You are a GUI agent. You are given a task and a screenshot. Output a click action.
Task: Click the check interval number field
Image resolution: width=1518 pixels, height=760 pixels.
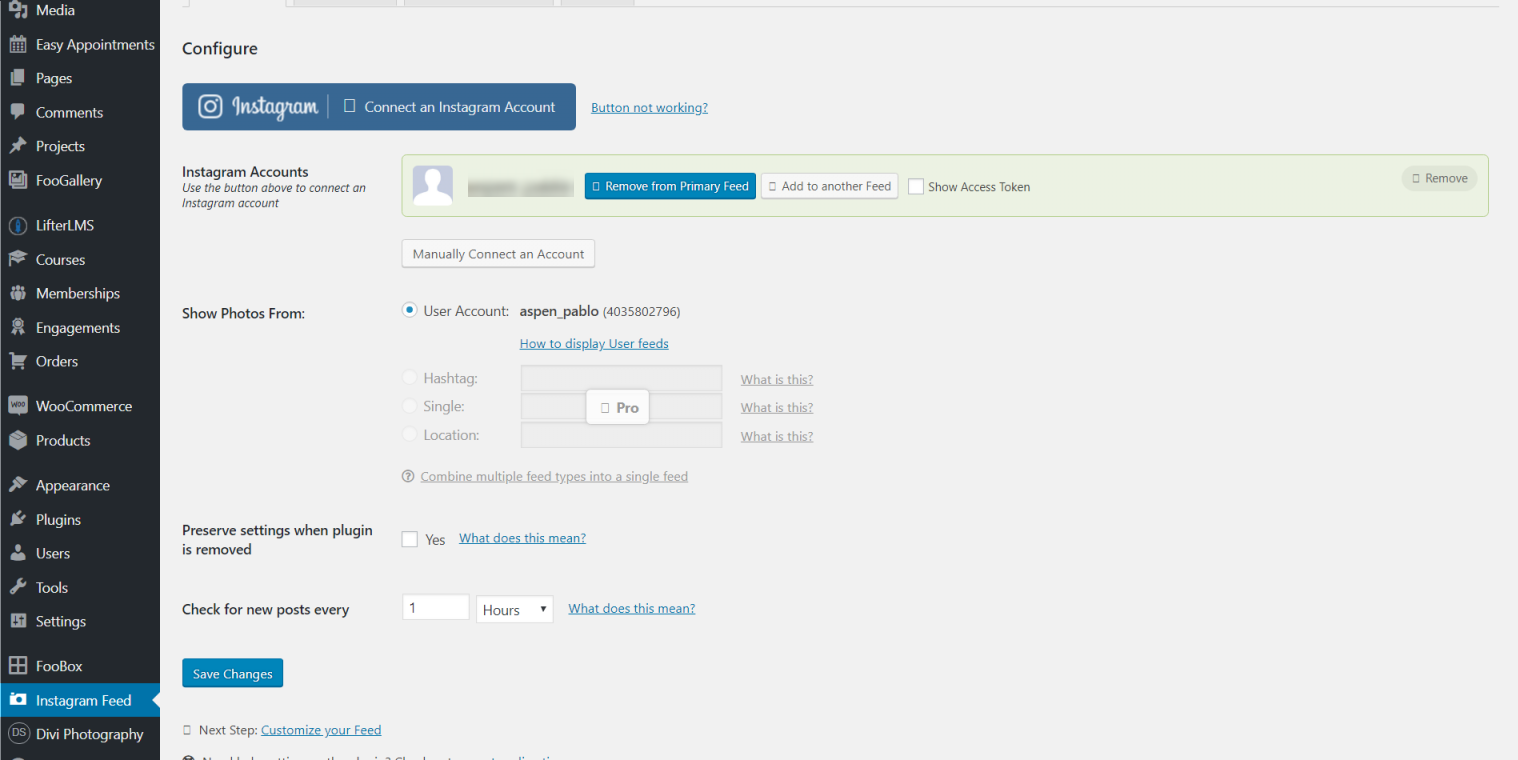tap(436, 607)
